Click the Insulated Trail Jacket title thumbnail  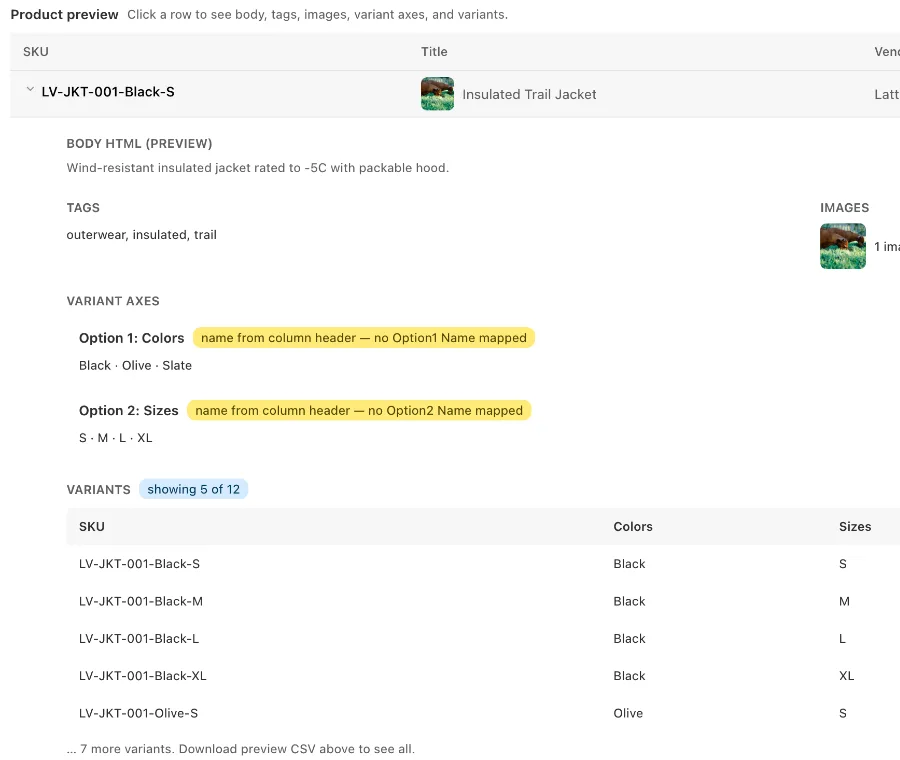(437, 94)
